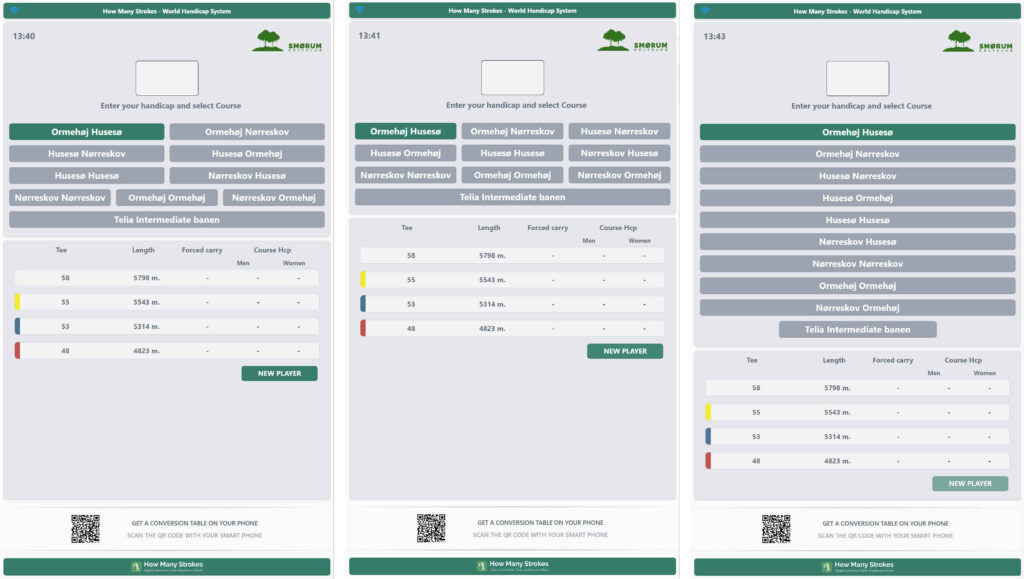Pick Nørreskov Husesø in the 13:40 screen

[247, 176]
